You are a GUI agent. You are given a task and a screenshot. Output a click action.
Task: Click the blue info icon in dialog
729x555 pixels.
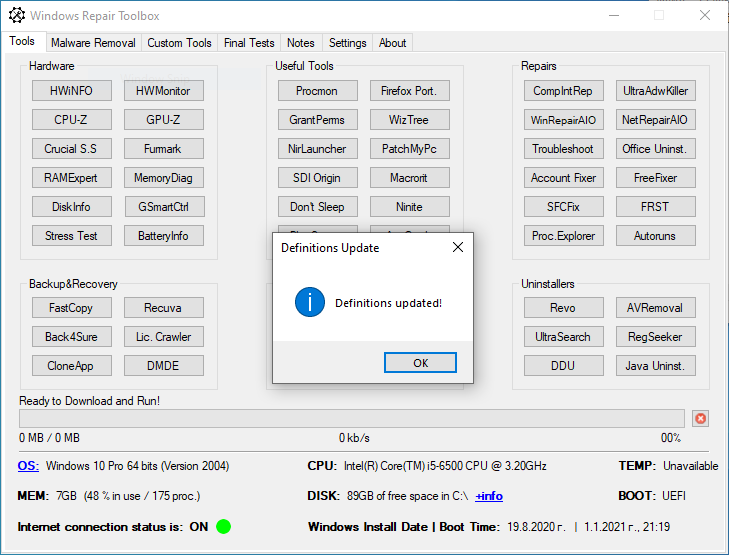point(310,302)
